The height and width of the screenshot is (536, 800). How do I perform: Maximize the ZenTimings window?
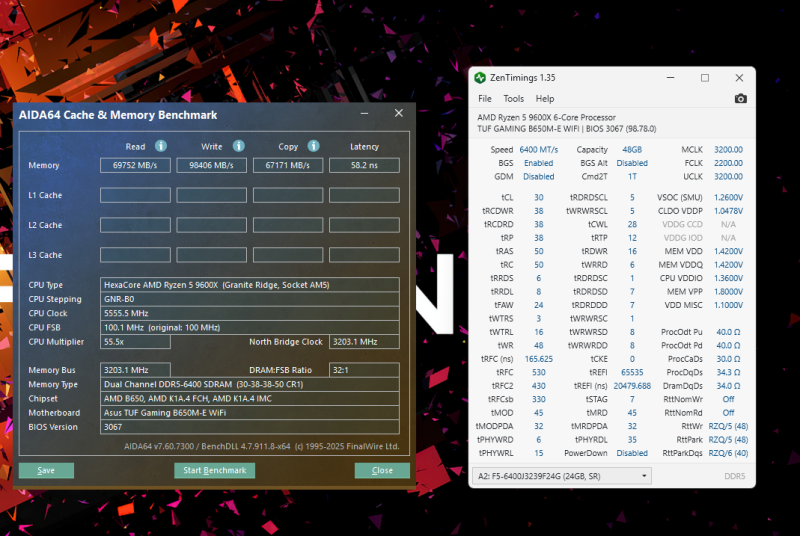coord(705,78)
